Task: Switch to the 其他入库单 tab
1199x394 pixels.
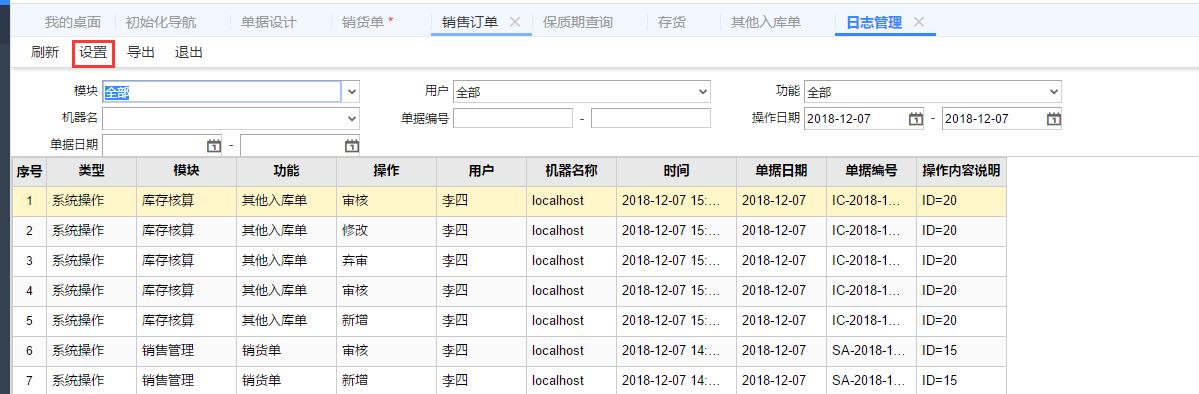Action: pyautogui.click(x=765, y=22)
